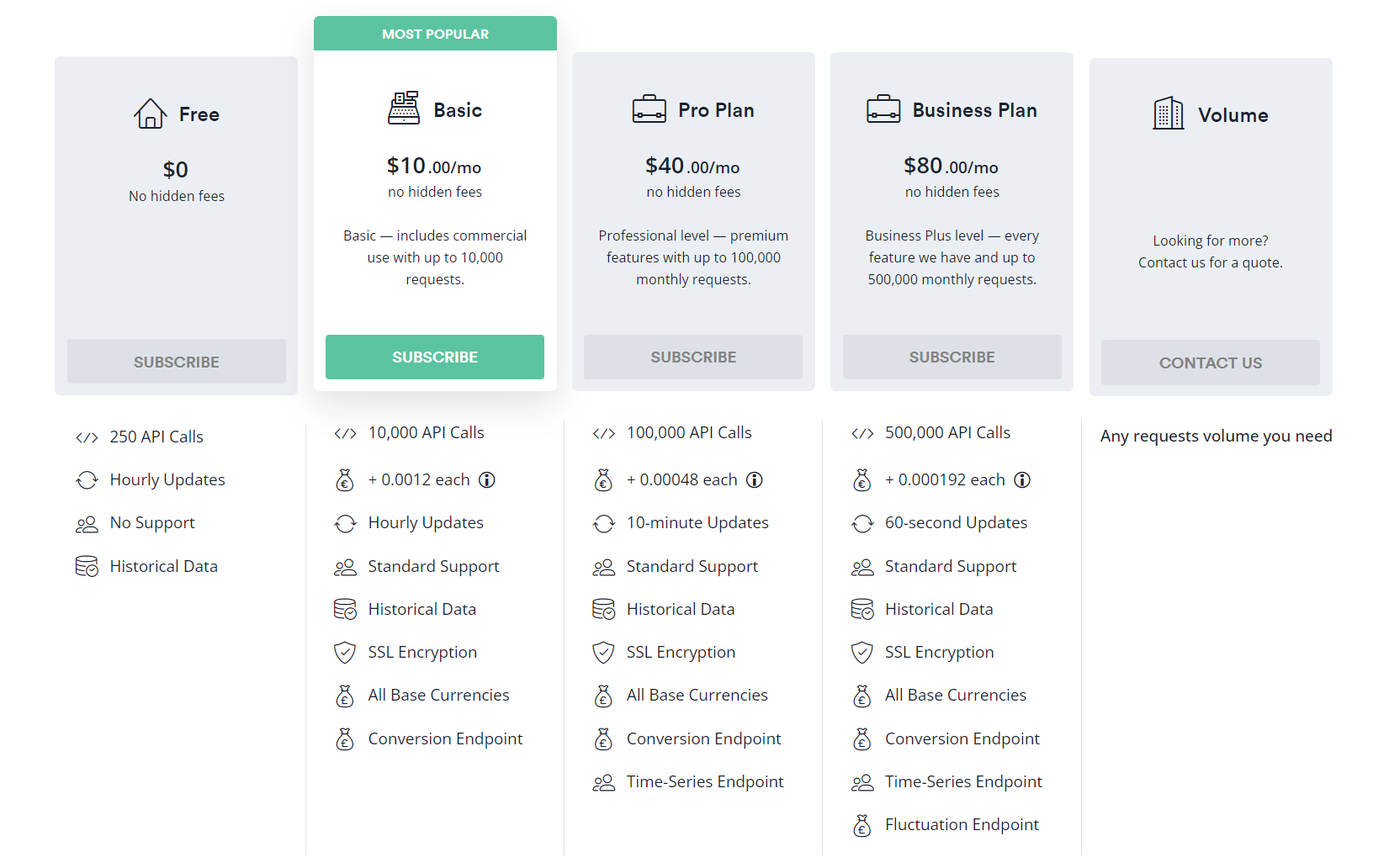
Task: Click the briefcase icon beside Business Plan
Action: [x=883, y=108]
